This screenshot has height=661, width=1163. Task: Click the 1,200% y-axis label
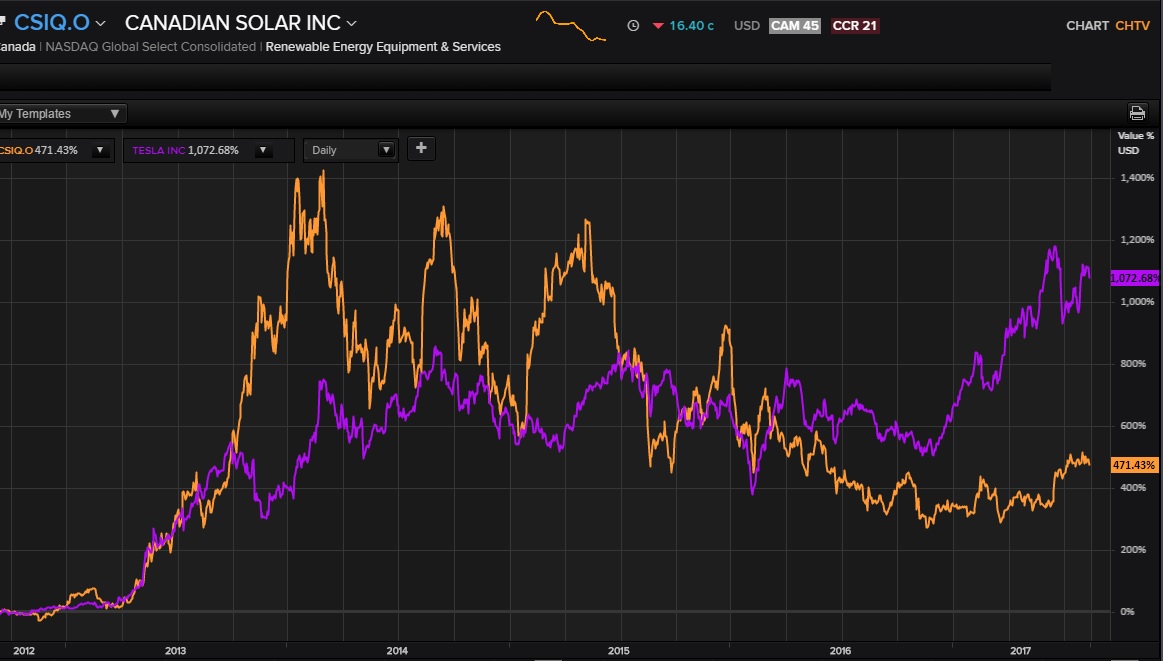pyautogui.click(x=1137, y=240)
